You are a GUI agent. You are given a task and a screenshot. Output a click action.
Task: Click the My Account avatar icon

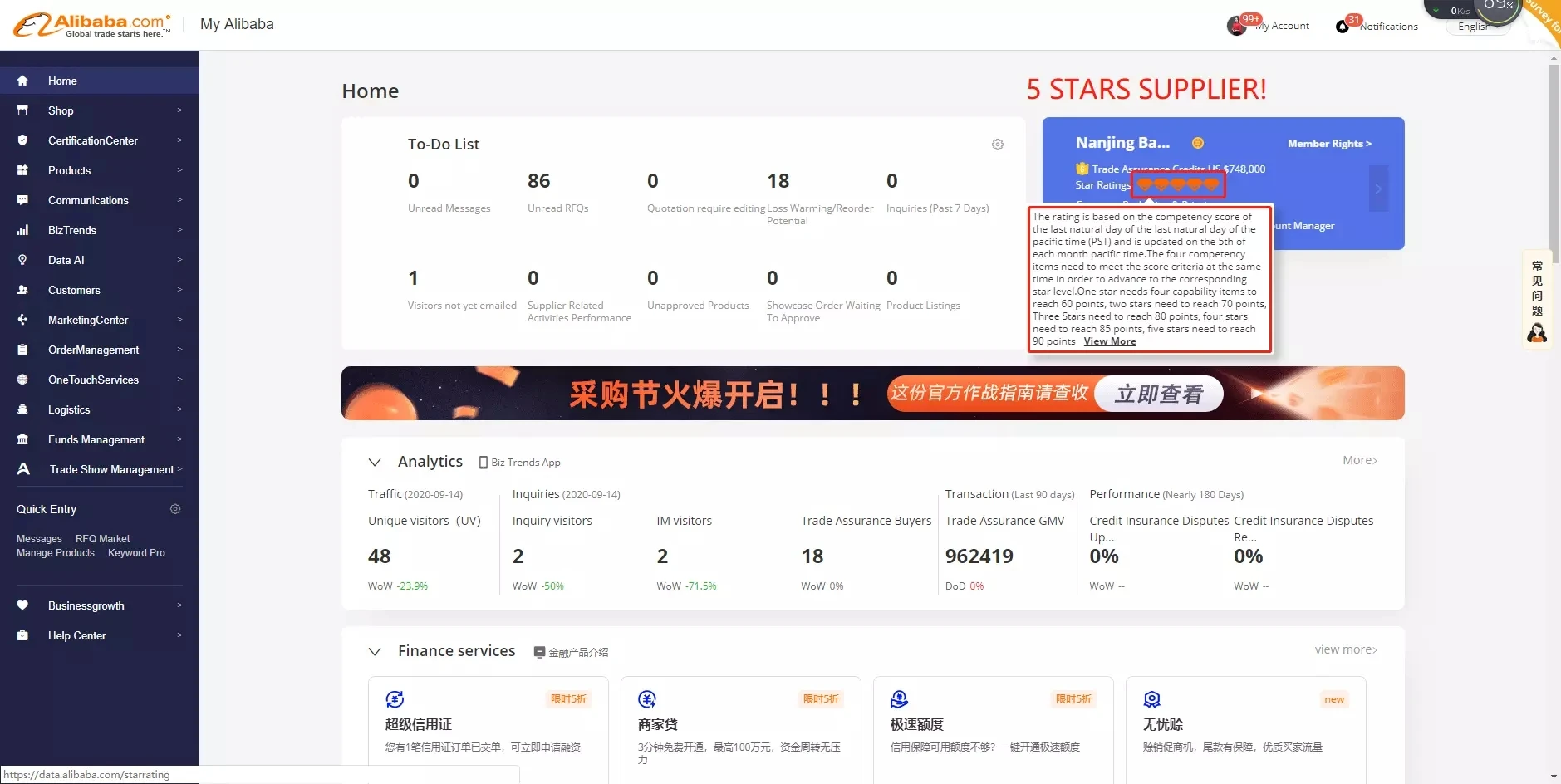click(1236, 27)
